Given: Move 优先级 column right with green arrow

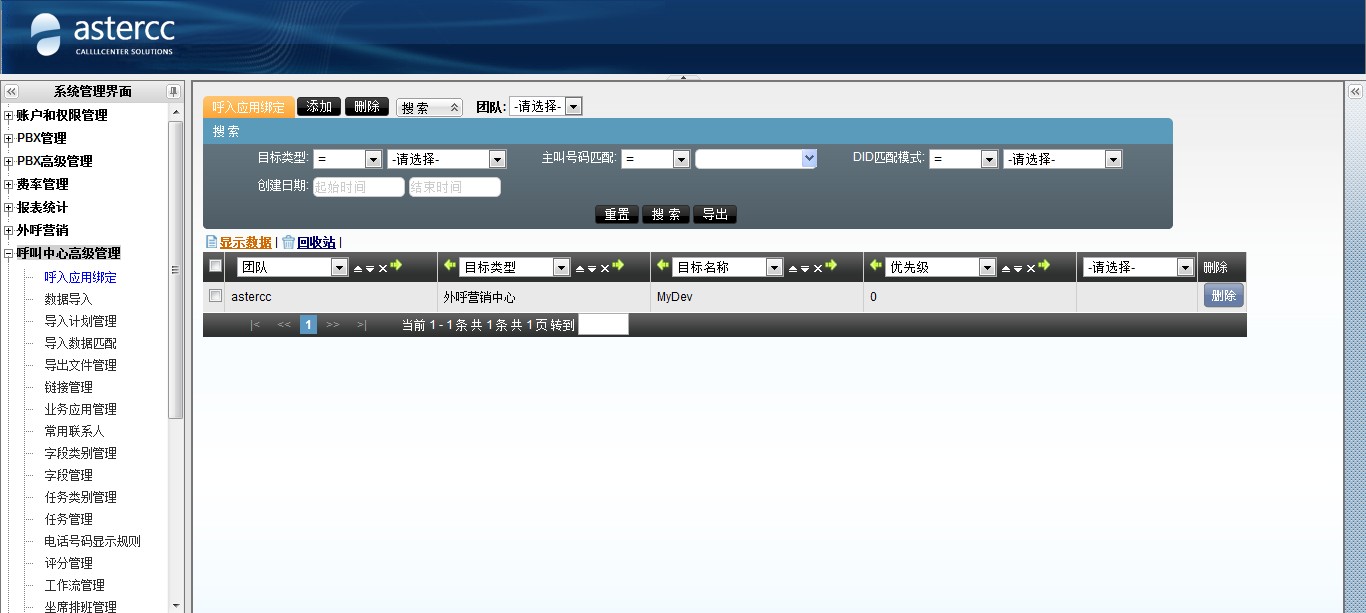Looking at the screenshot, I should point(1044,266).
